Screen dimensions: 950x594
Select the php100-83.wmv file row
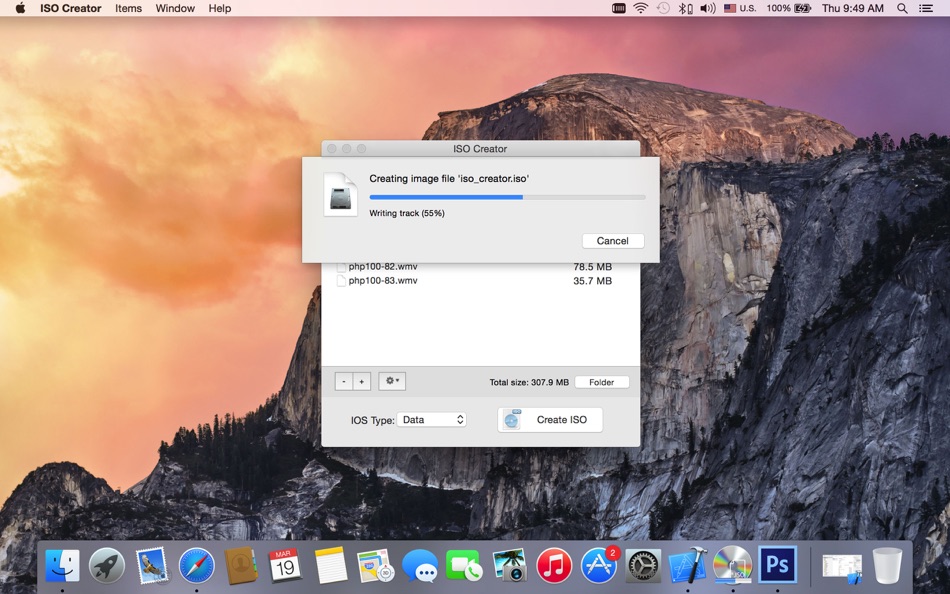pos(480,281)
